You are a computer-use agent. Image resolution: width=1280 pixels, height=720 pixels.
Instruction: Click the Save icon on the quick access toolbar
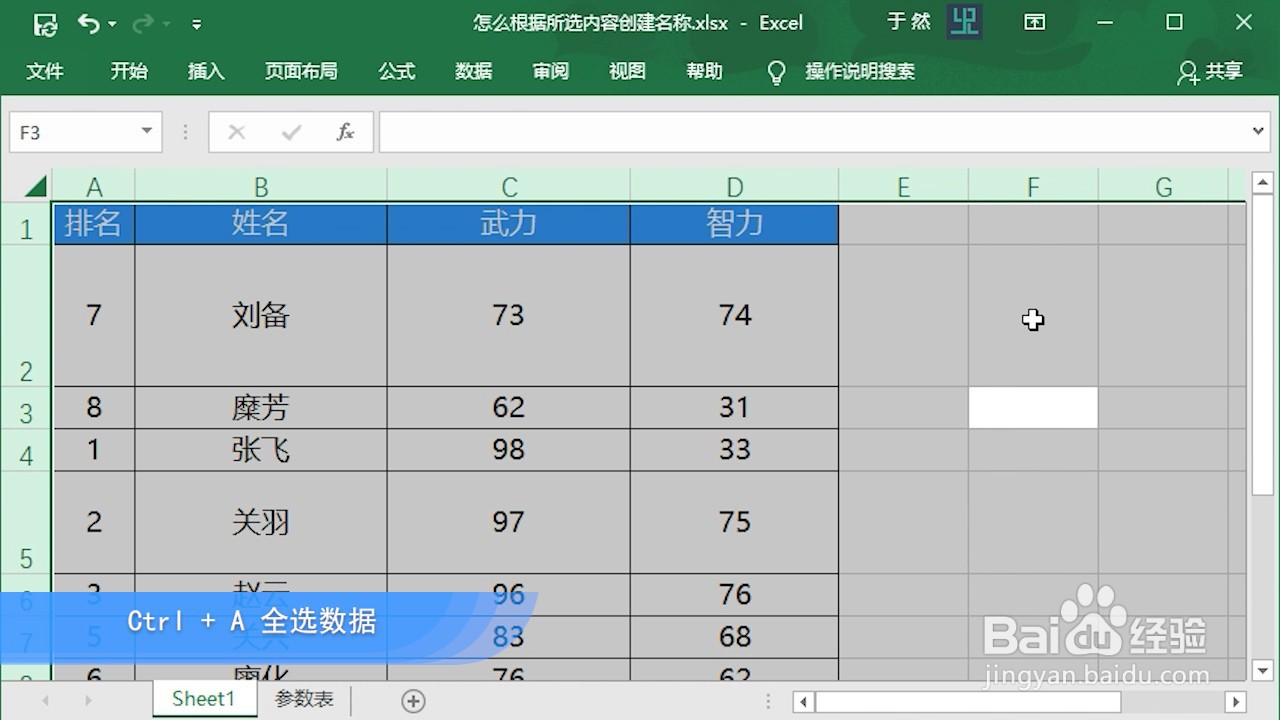coord(45,22)
